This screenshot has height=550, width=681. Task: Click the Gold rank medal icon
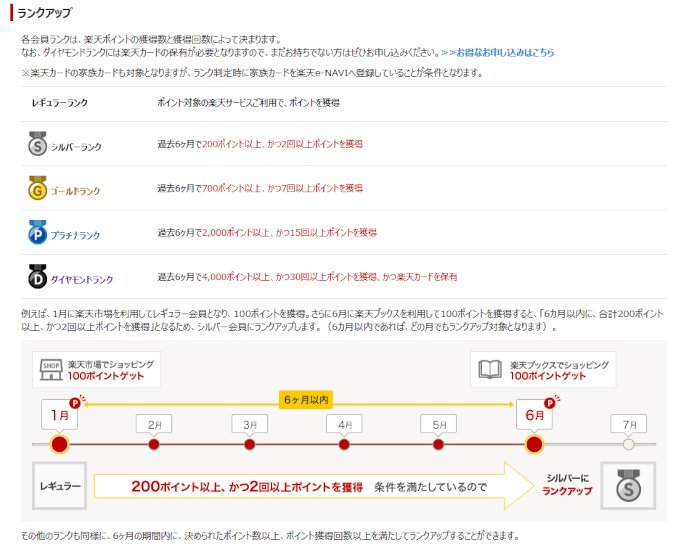(x=37, y=188)
